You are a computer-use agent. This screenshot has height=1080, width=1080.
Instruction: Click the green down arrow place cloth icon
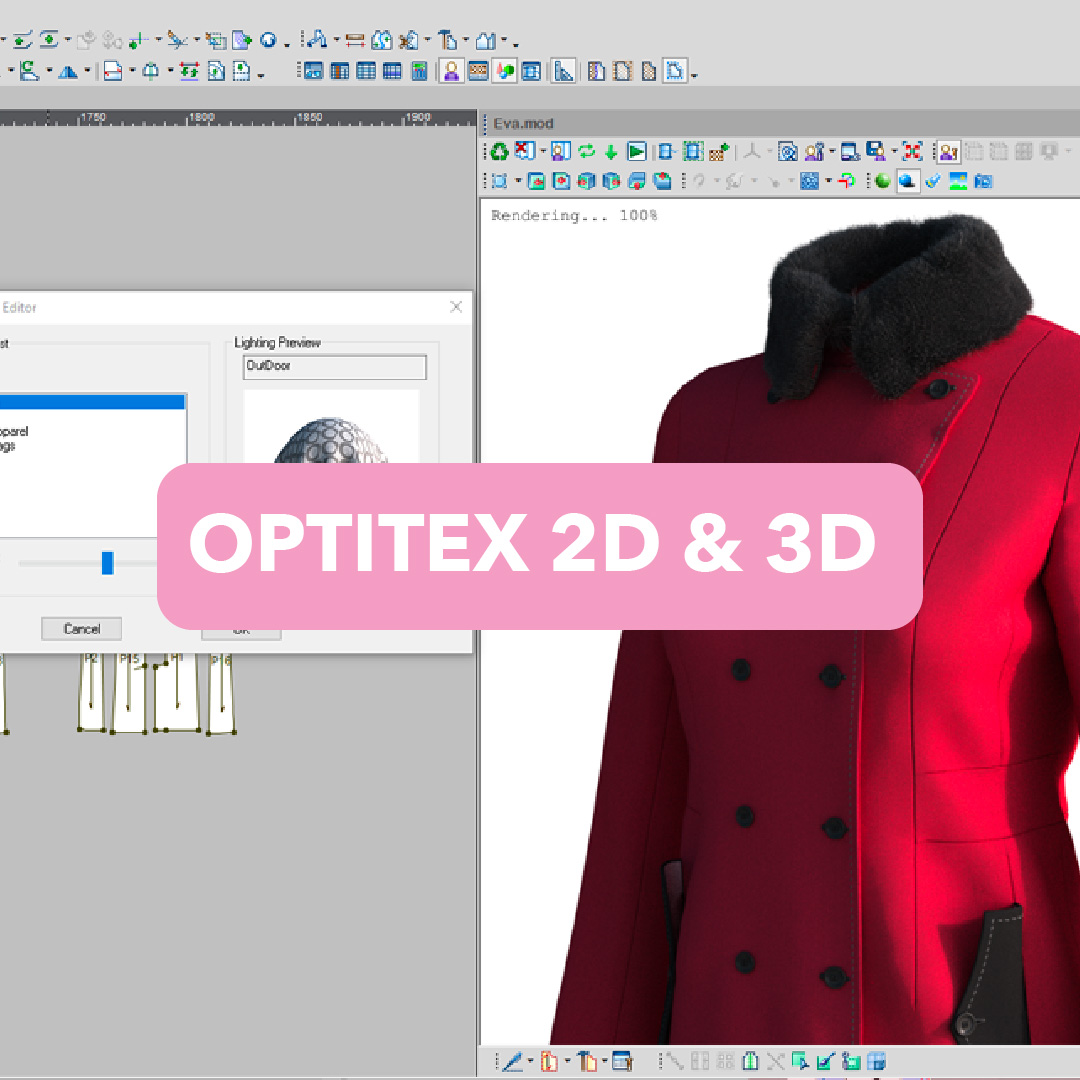[x=611, y=152]
